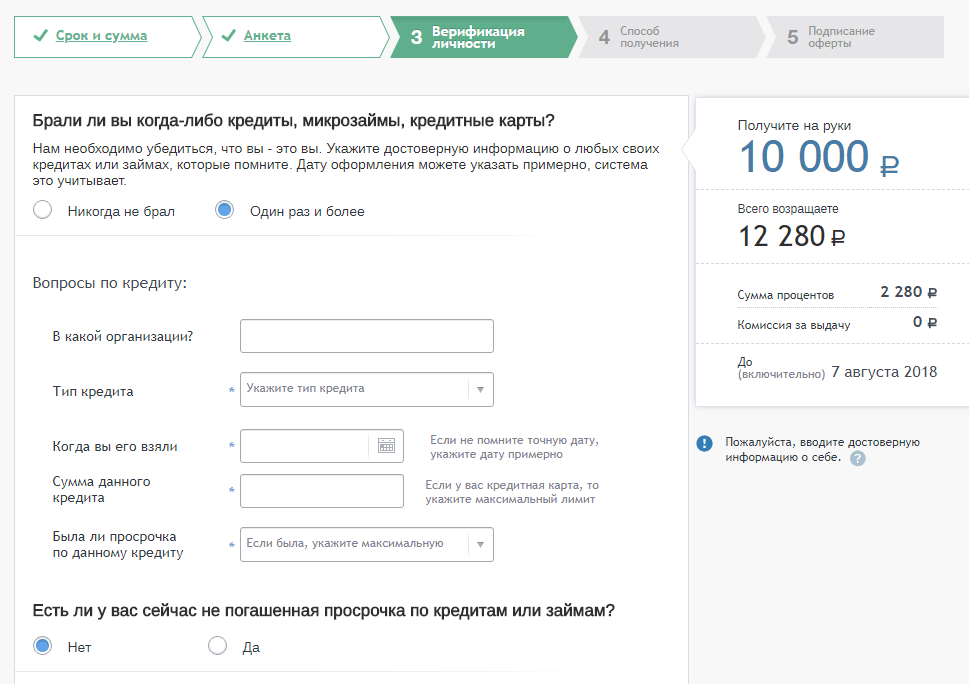Expand the overdue 'Если была, укажите максимальную' dropdown

(x=354, y=545)
